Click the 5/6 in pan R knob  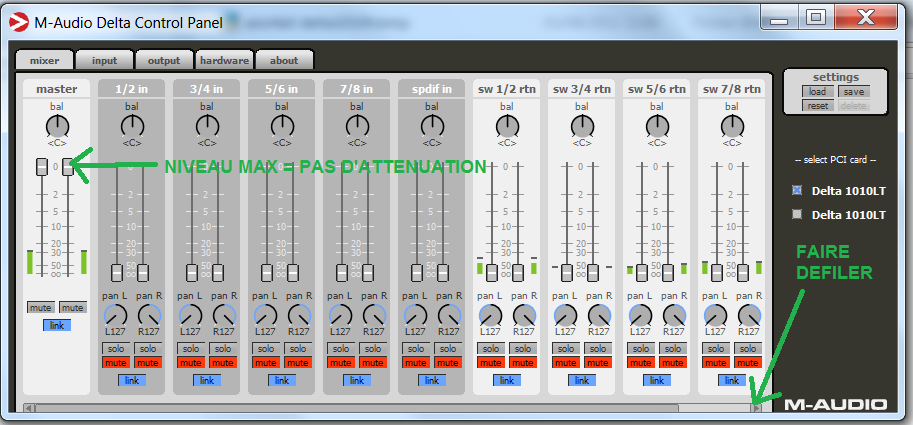click(299, 316)
